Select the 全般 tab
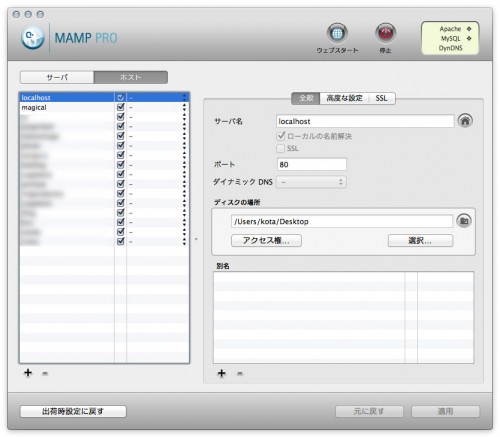The image size is (500, 437). 306,98
